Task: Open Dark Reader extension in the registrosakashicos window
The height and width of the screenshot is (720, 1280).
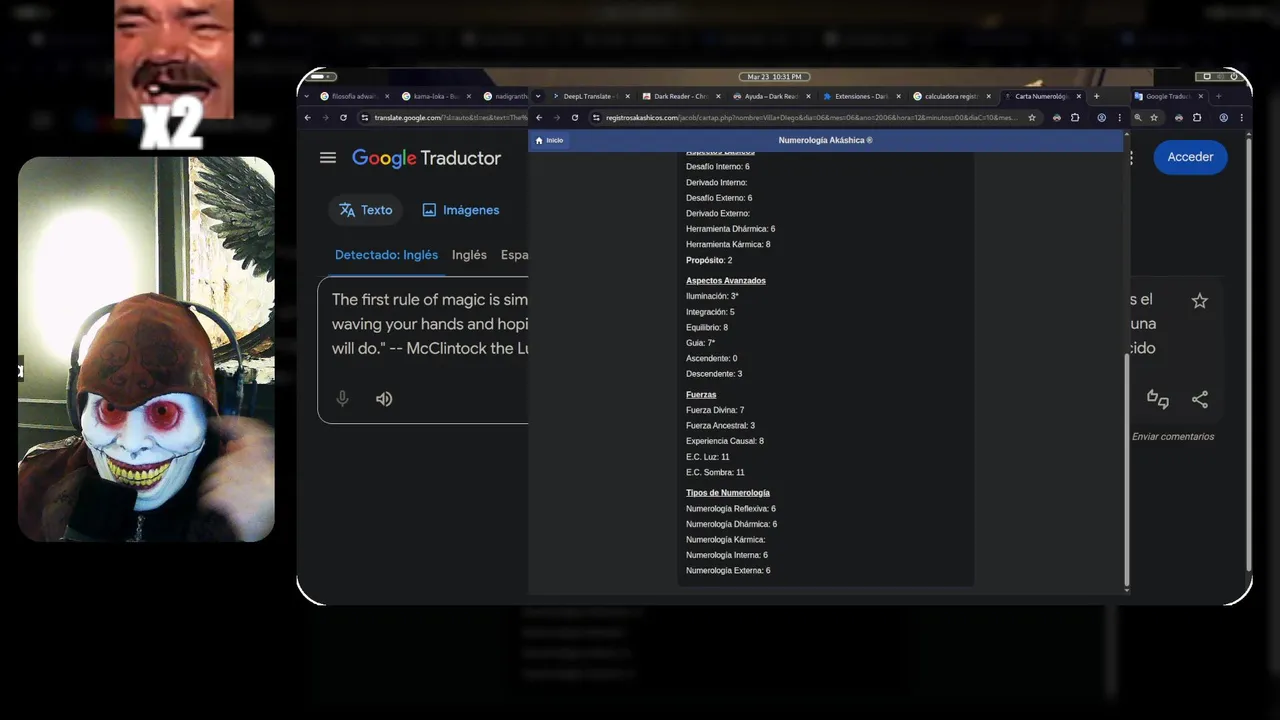Action: point(1057,117)
